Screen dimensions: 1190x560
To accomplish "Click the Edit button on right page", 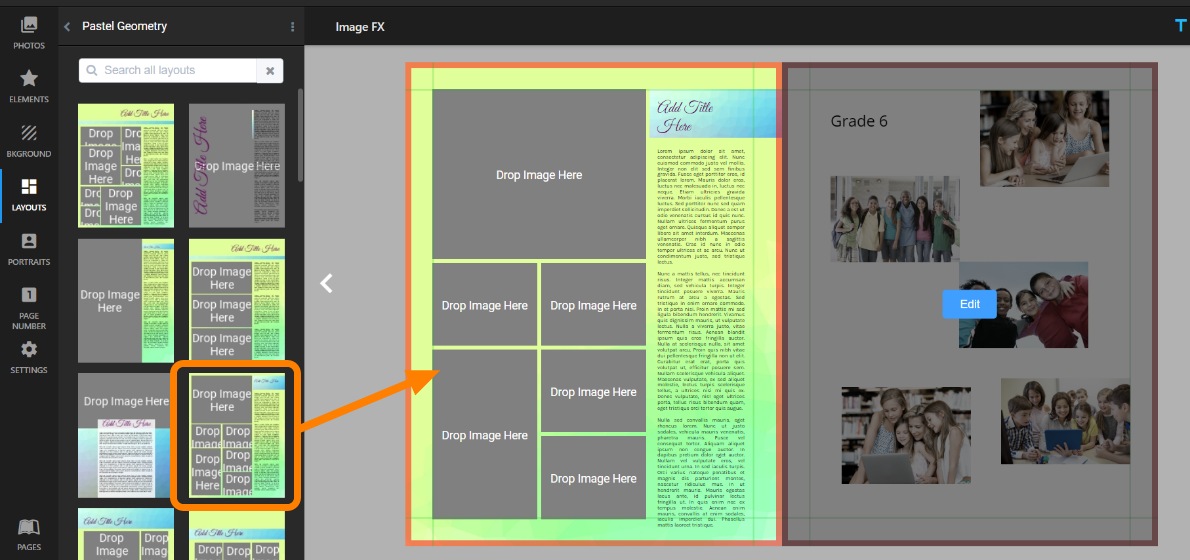I will point(969,304).
